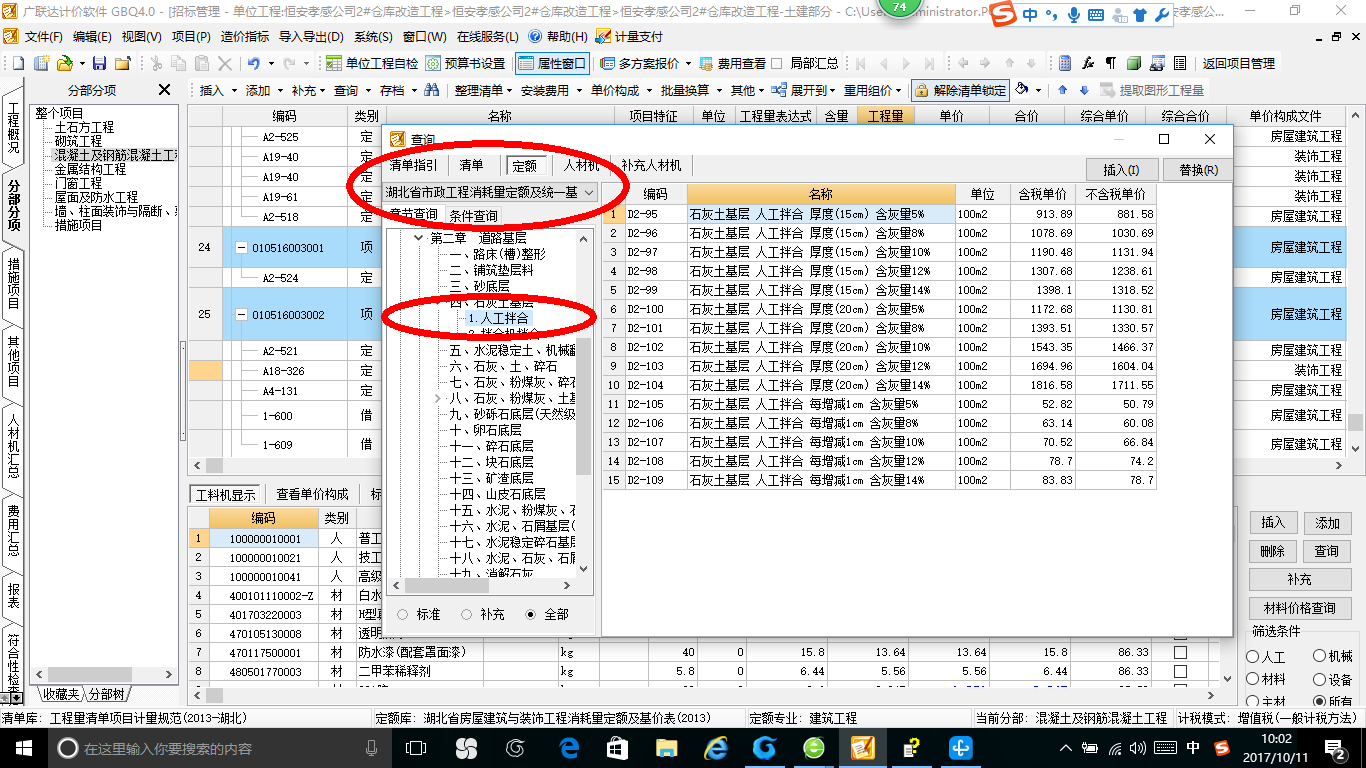The height and width of the screenshot is (768, 1366).
Task: Select the 材料 filter radio button
Action: click(1252, 679)
